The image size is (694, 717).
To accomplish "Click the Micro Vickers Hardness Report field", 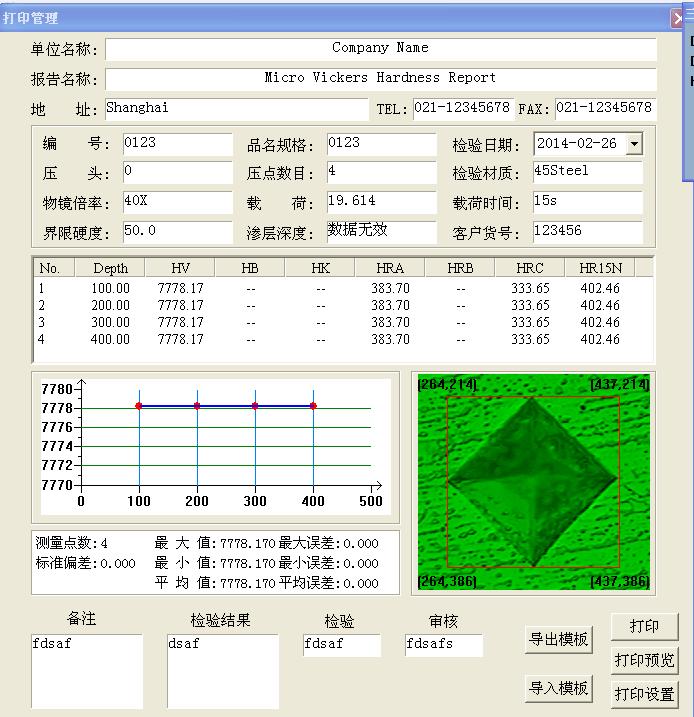I will coord(380,79).
